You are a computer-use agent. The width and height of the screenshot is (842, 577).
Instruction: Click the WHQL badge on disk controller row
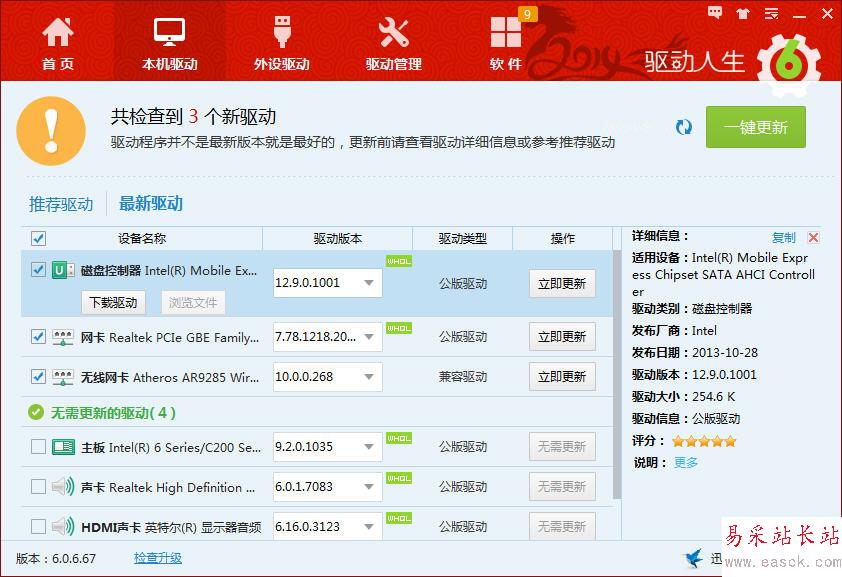point(398,261)
